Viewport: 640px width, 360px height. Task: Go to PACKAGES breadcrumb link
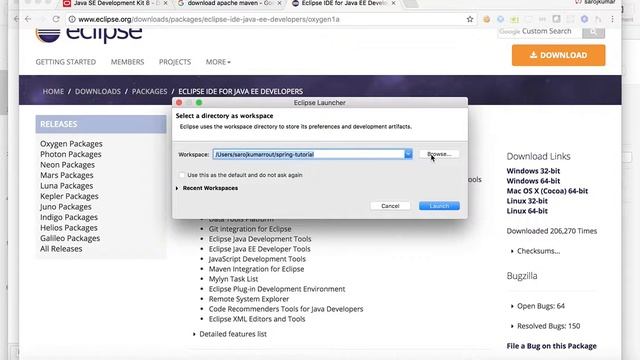click(x=149, y=91)
